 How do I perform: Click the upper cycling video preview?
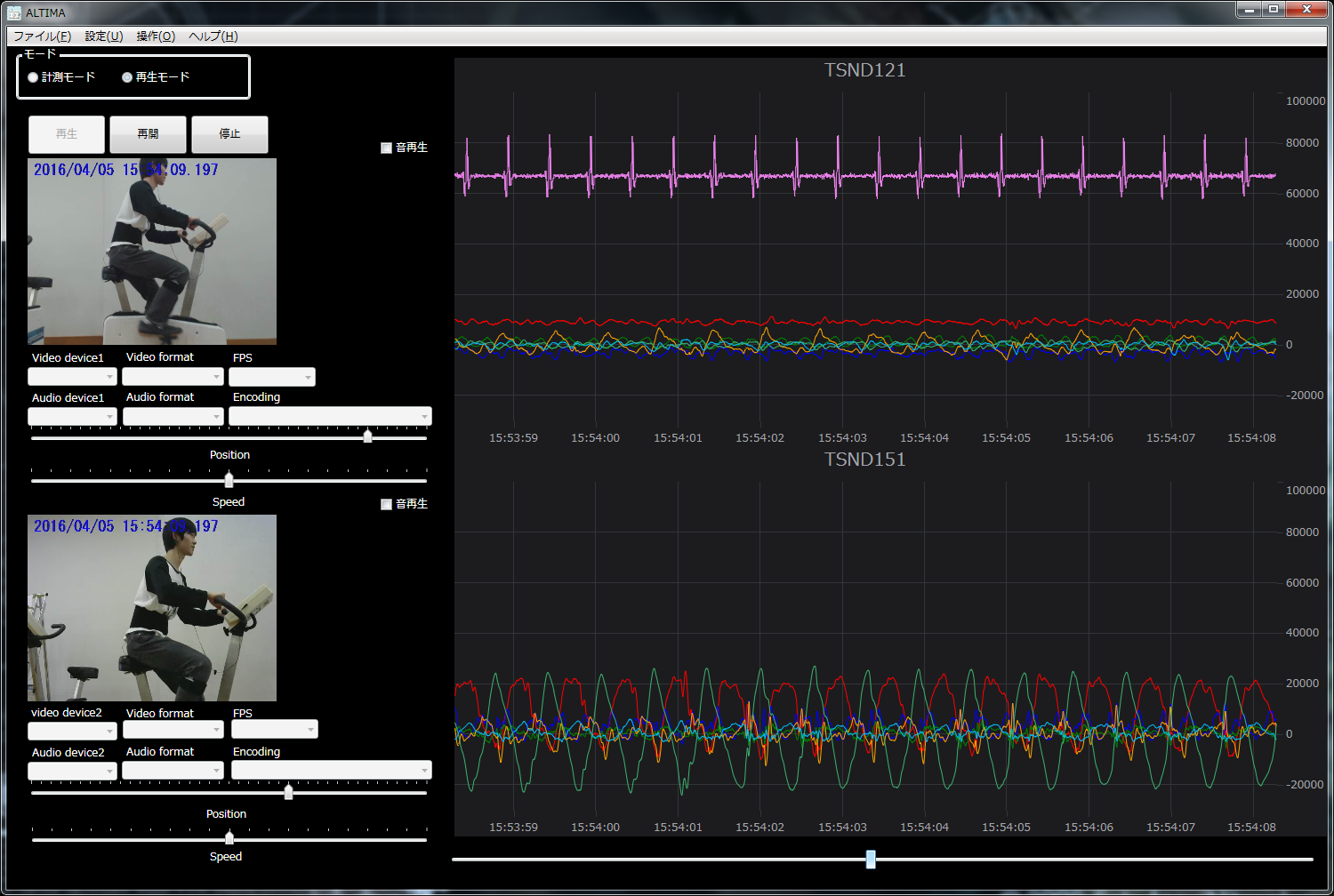pyautogui.click(x=152, y=252)
